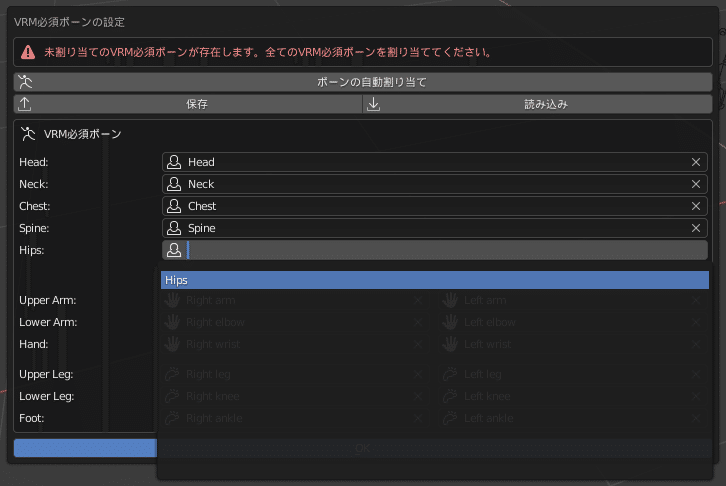Click the Hand: label text
Viewport: 726px width, 486px height.
click(x=34, y=344)
